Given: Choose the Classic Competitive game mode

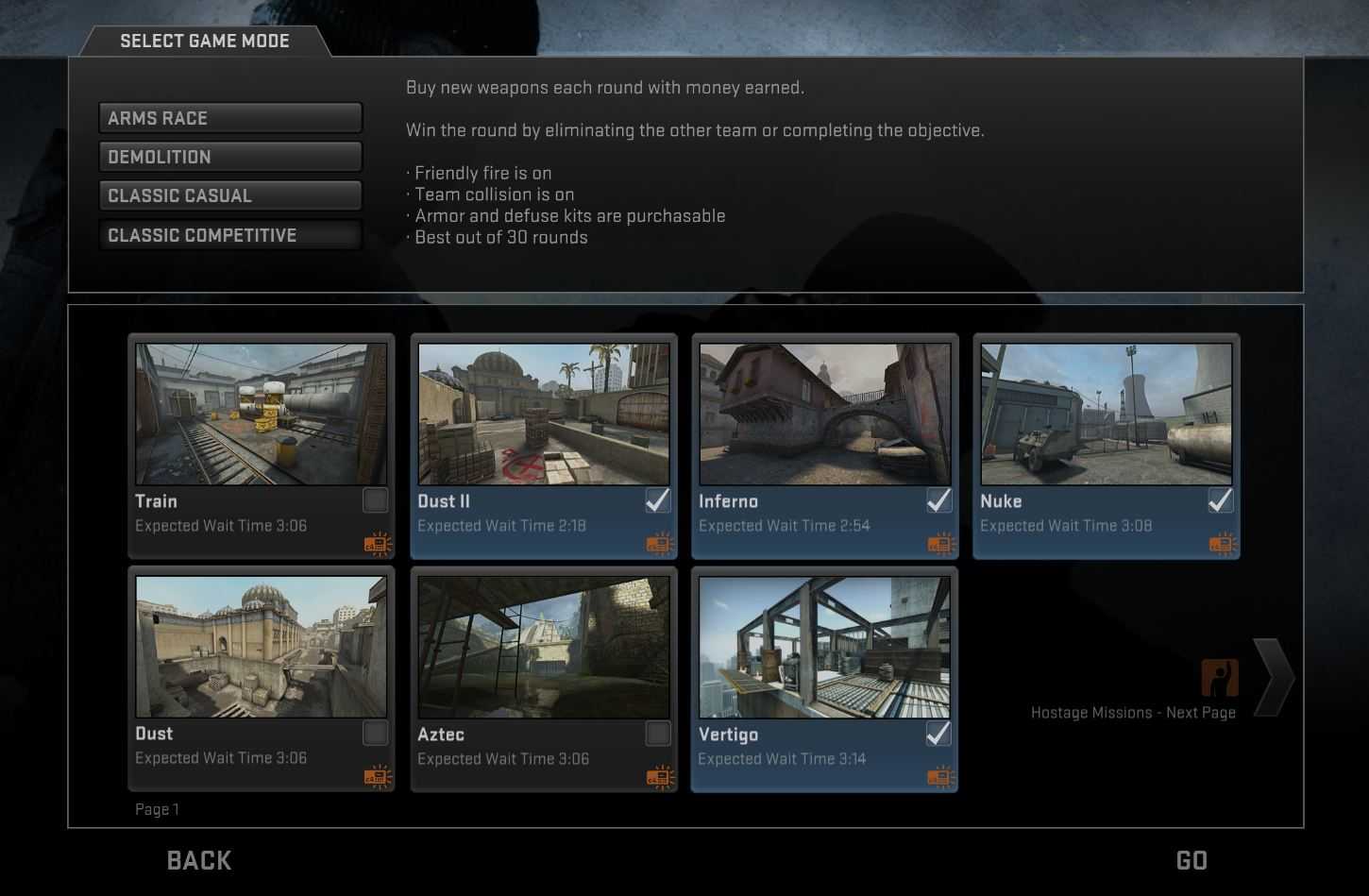Looking at the screenshot, I should coord(230,235).
